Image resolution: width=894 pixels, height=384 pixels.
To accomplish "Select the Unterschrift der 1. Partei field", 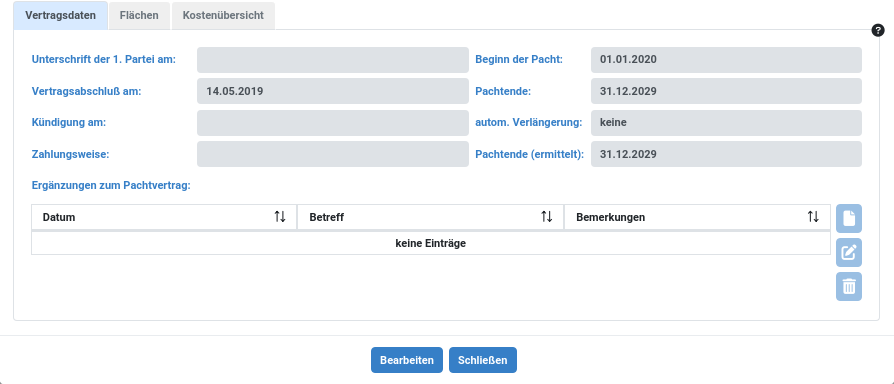I will click(x=332, y=60).
